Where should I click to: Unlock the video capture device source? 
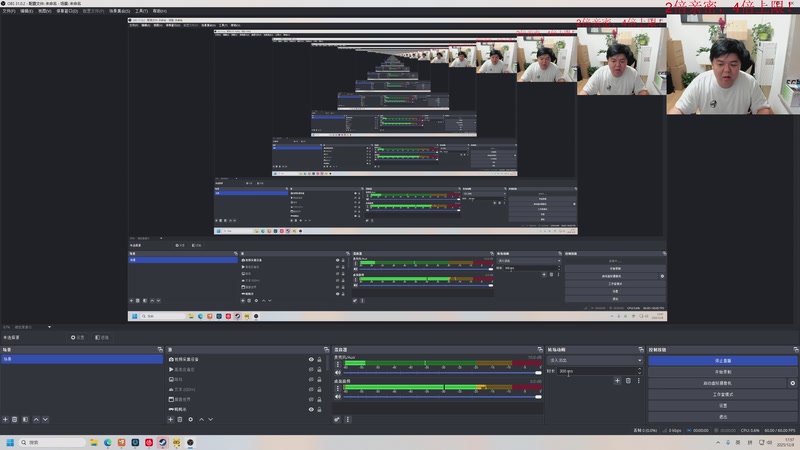click(319, 359)
